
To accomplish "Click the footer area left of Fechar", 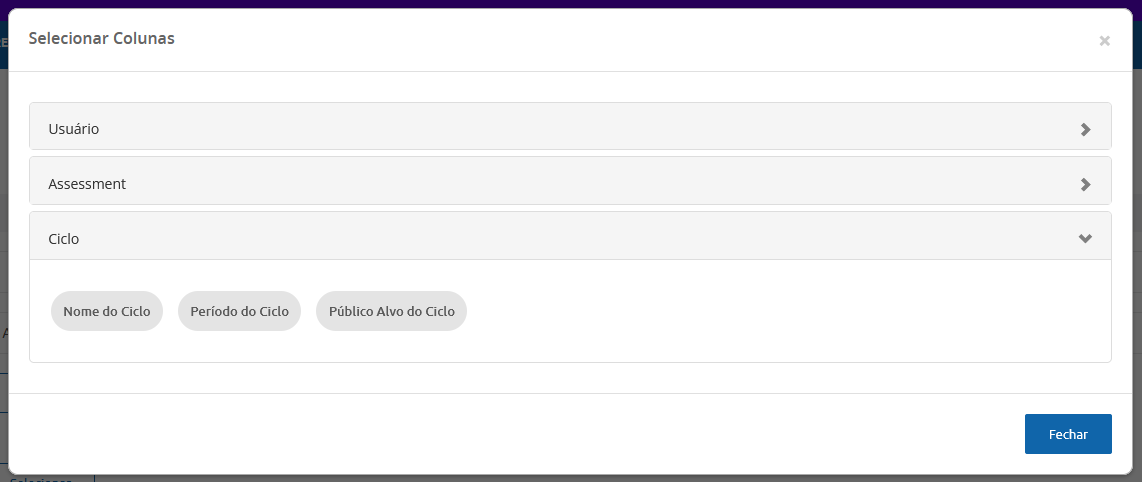I will (x=500, y=434).
